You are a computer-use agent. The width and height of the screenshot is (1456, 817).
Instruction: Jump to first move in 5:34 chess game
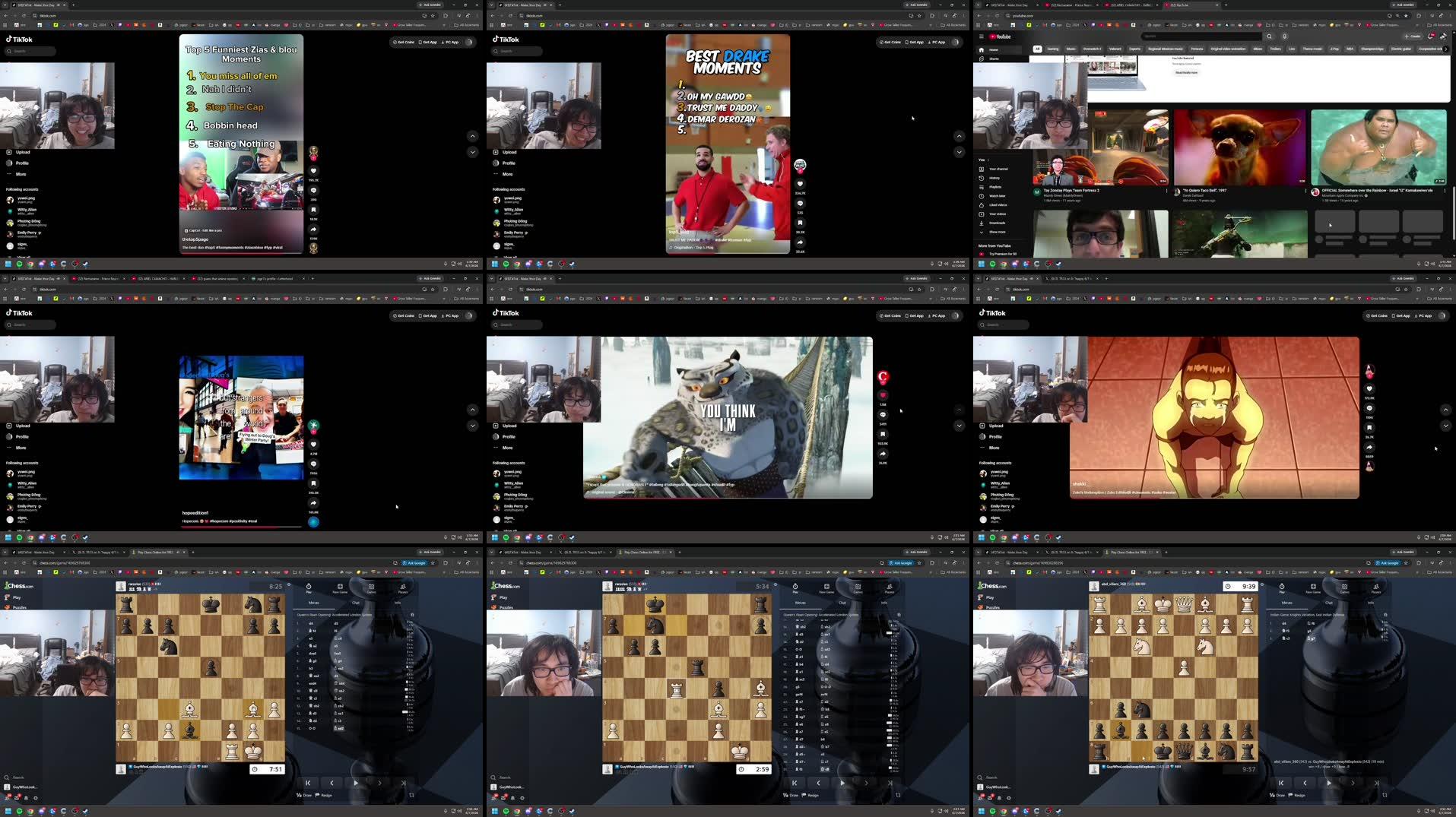pyautogui.click(x=795, y=782)
